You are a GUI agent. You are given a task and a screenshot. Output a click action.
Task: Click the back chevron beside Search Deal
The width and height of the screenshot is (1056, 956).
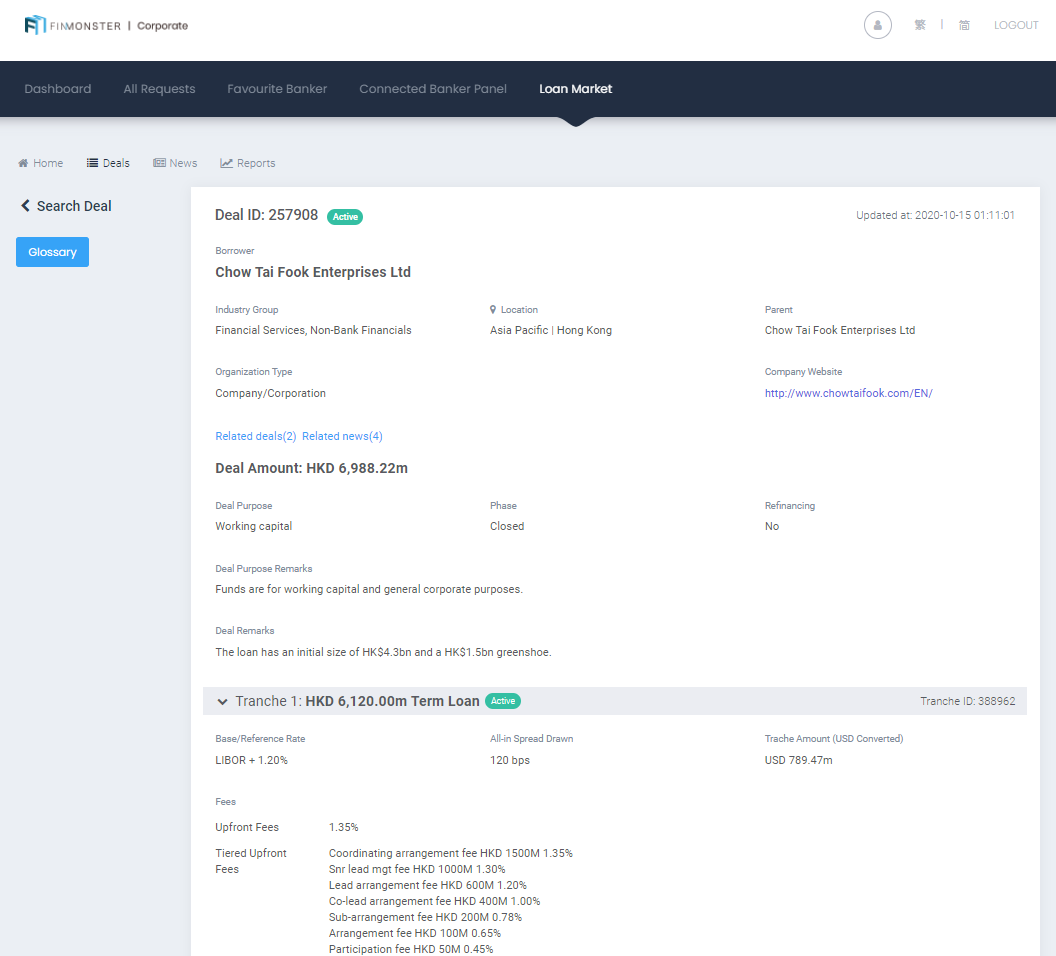point(26,206)
